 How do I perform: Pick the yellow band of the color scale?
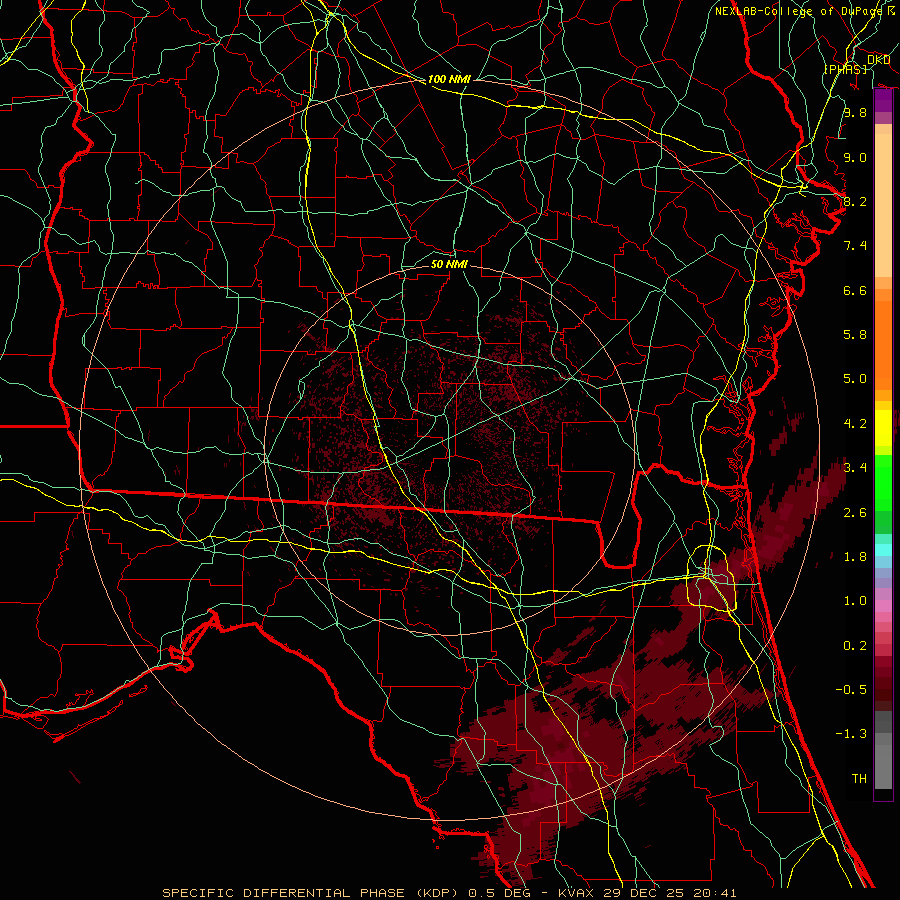[x=883, y=428]
